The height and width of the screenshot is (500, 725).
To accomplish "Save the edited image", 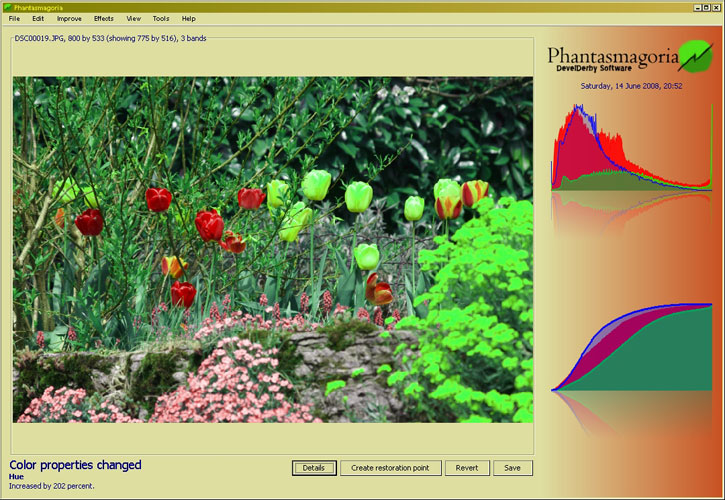I will (x=512, y=468).
